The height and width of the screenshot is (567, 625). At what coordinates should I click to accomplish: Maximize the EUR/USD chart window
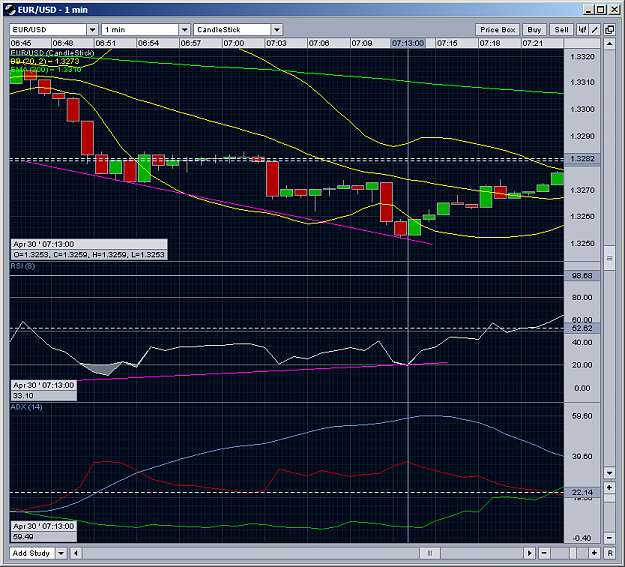point(601,10)
